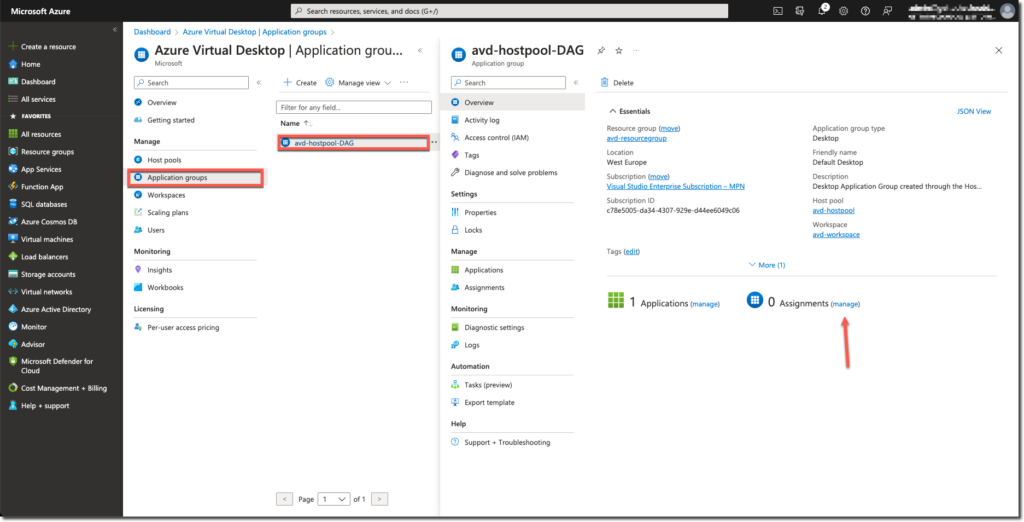1024x522 pixels.
Task: Open the Manage view dropdown
Action: coord(358,82)
